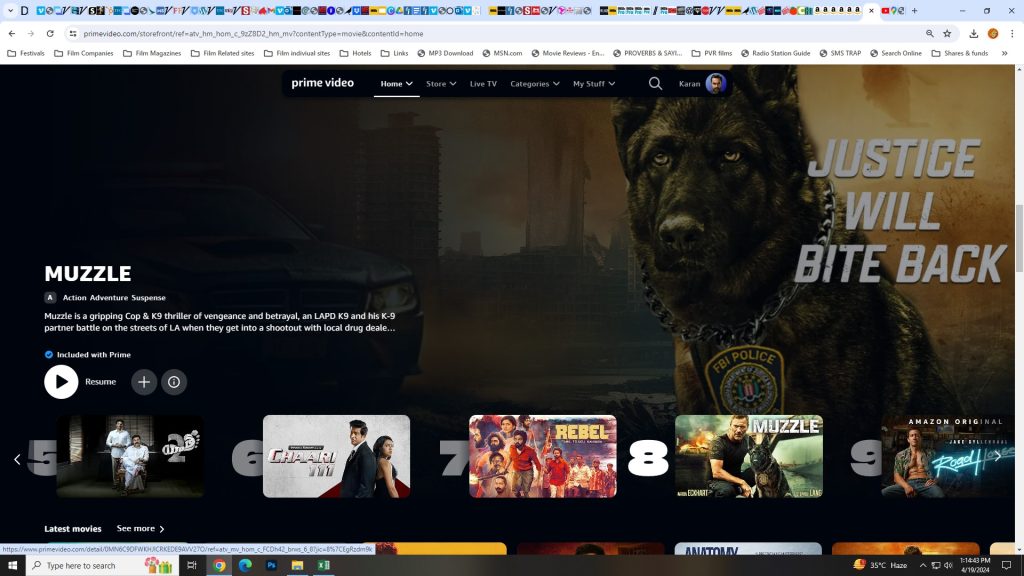Switch to Google Chrome on the taskbar
The width and height of the screenshot is (1024, 576).
[x=219, y=565]
